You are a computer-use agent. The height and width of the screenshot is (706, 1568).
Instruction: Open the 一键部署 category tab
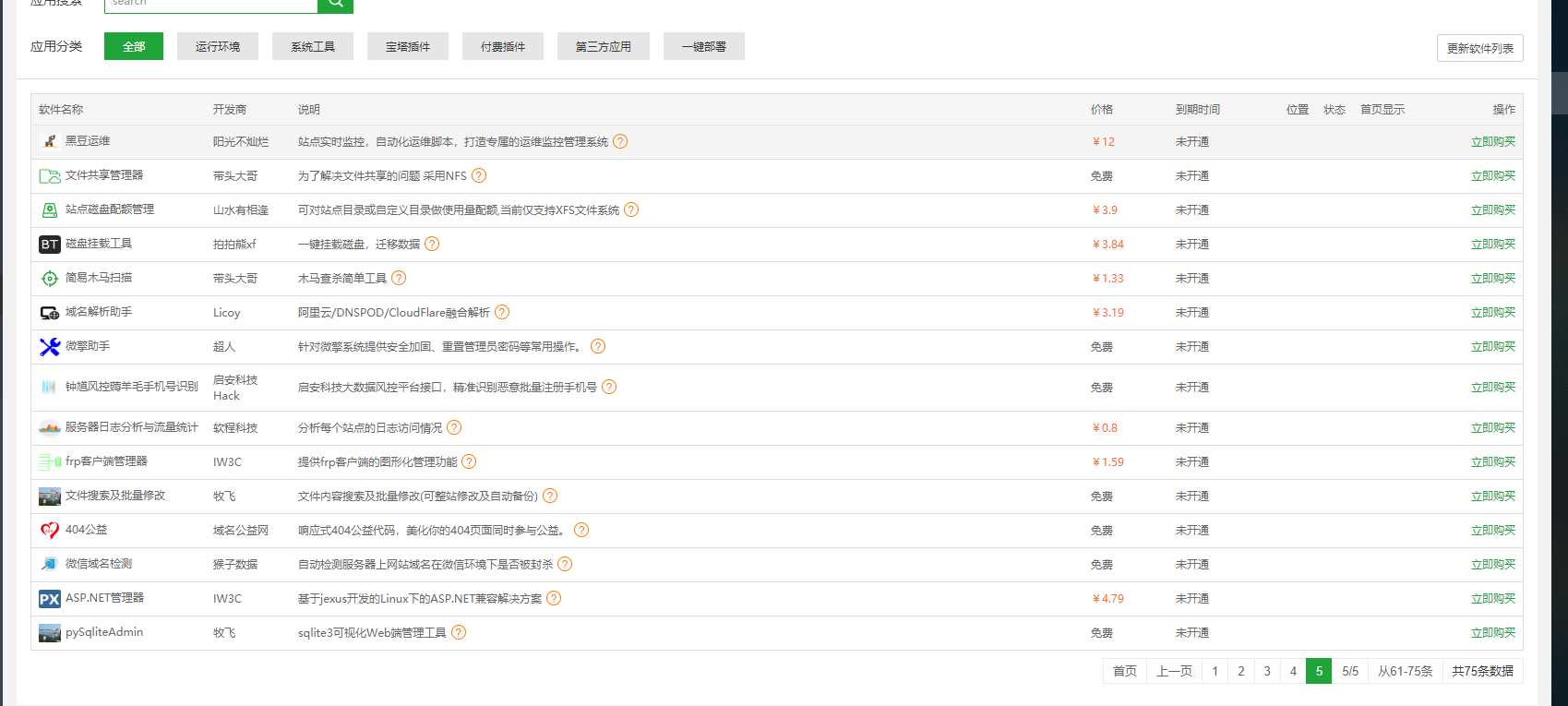[x=704, y=47]
